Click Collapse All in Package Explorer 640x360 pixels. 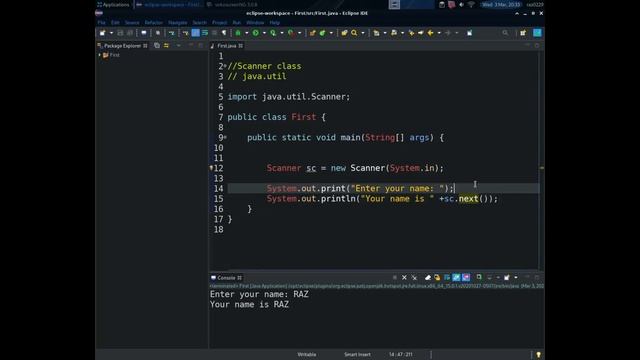[157, 46]
